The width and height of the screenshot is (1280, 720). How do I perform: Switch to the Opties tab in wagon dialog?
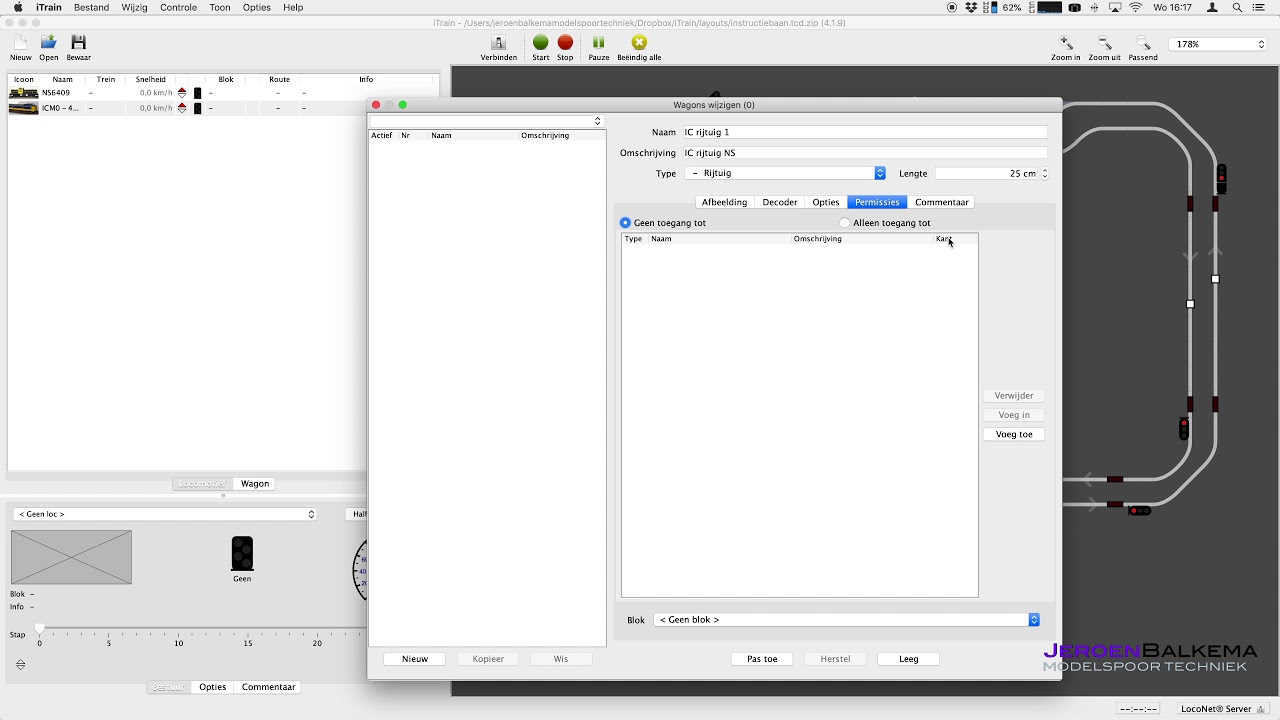pos(826,202)
